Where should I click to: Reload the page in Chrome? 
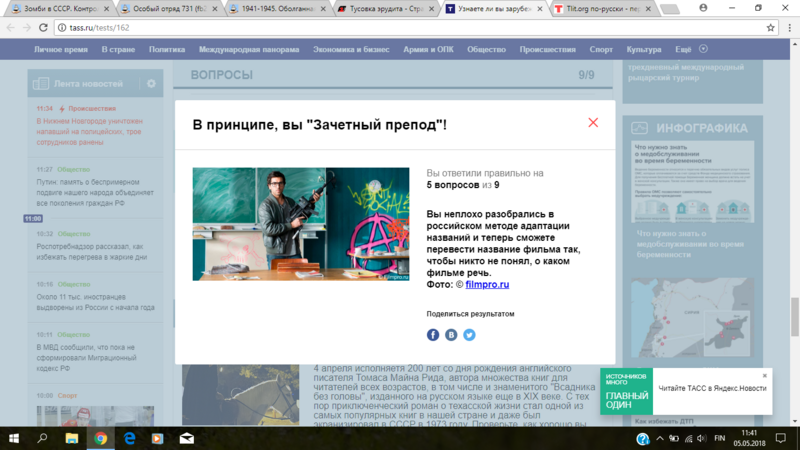click(43, 28)
